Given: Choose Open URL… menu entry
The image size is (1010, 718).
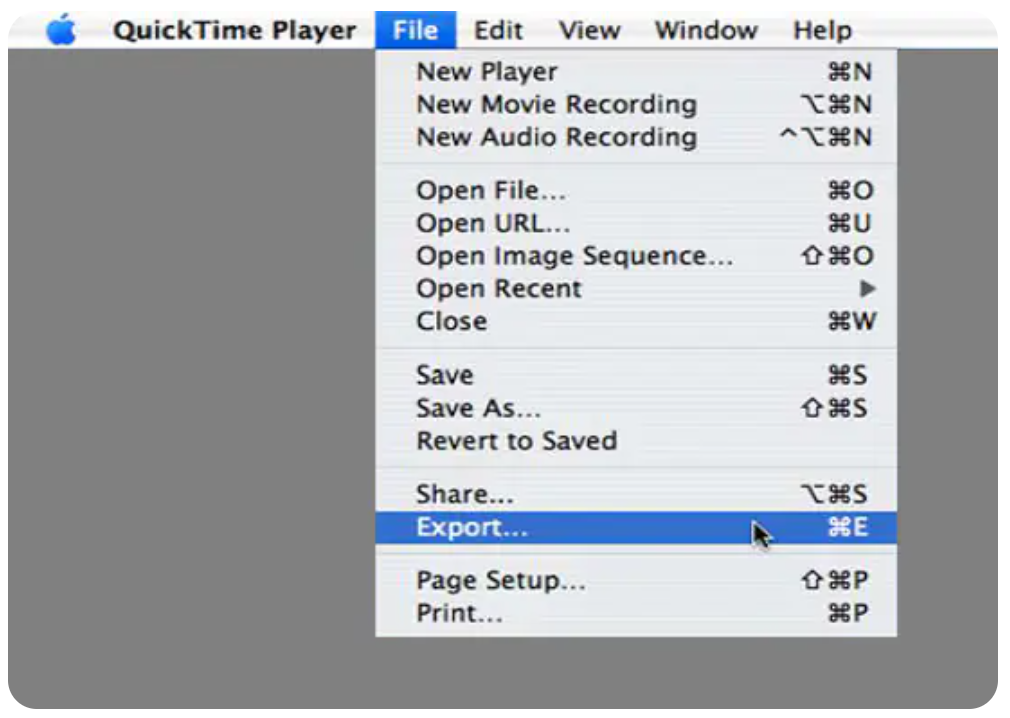Looking at the screenshot, I should [x=636, y=223].
